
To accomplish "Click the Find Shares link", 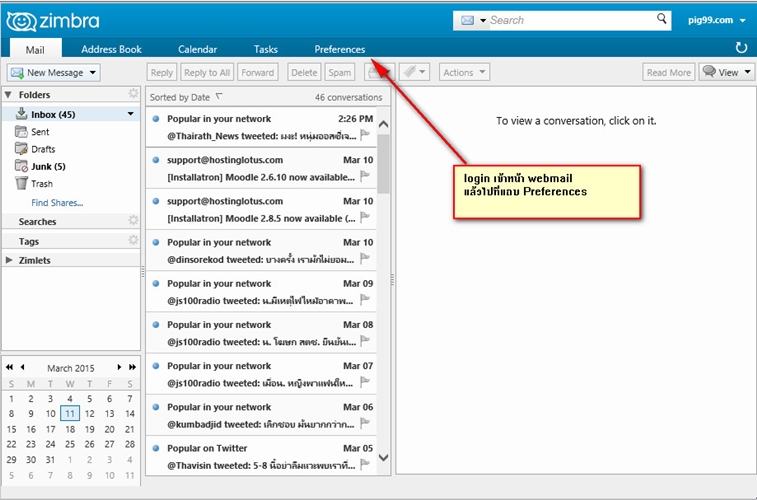I will (57, 203).
